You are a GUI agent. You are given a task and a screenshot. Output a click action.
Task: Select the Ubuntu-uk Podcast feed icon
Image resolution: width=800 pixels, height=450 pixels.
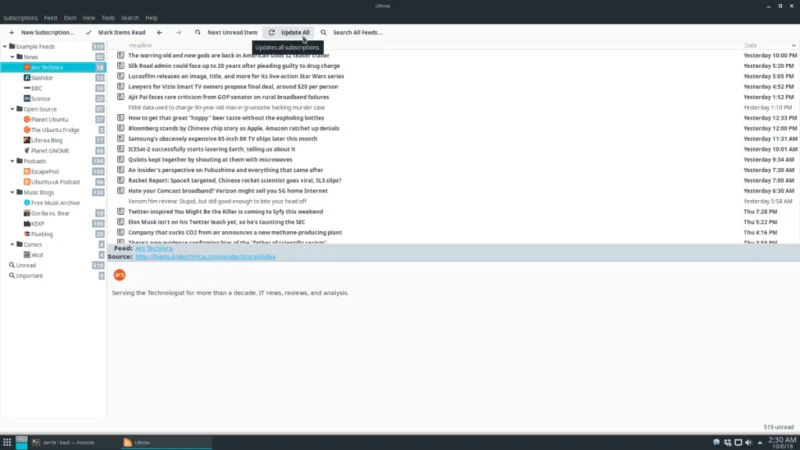pos(27,182)
